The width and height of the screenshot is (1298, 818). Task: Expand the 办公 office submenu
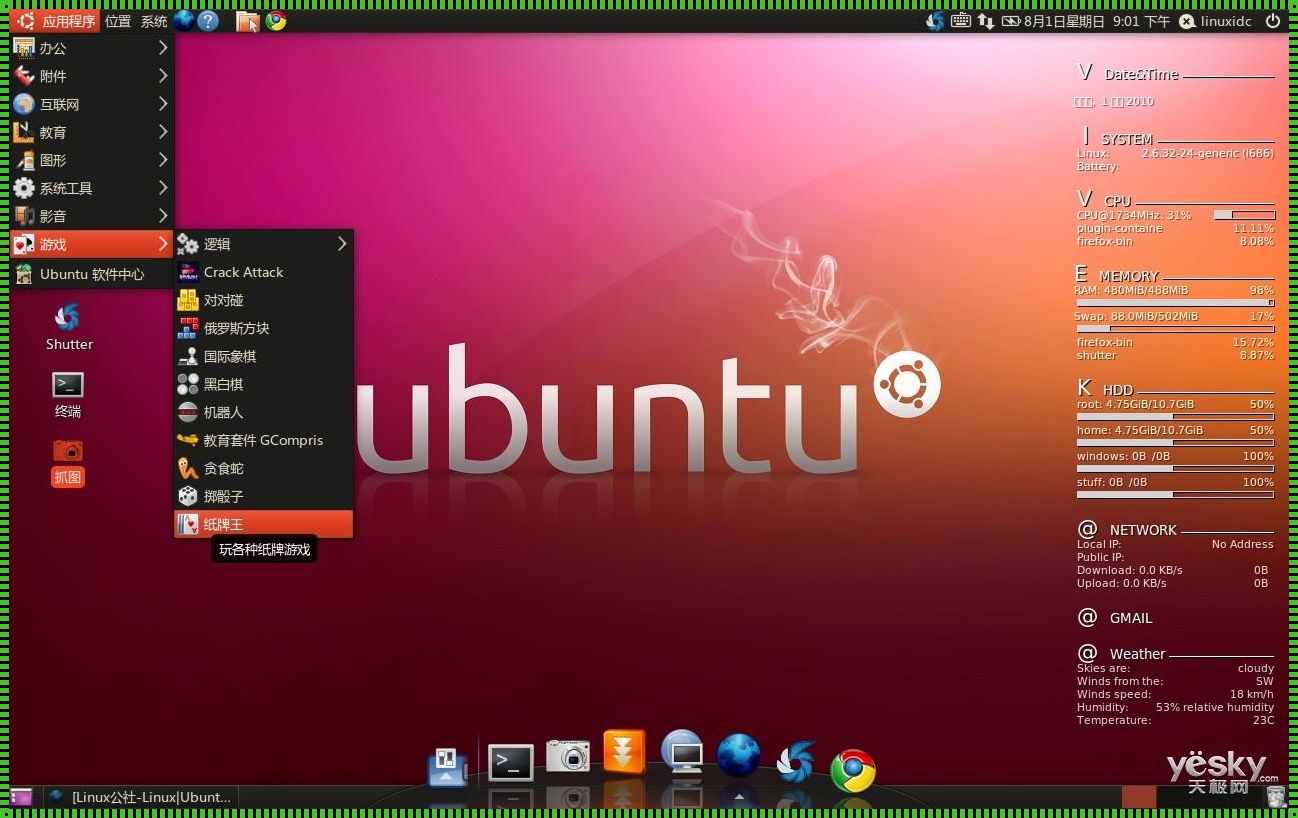[x=92, y=48]
